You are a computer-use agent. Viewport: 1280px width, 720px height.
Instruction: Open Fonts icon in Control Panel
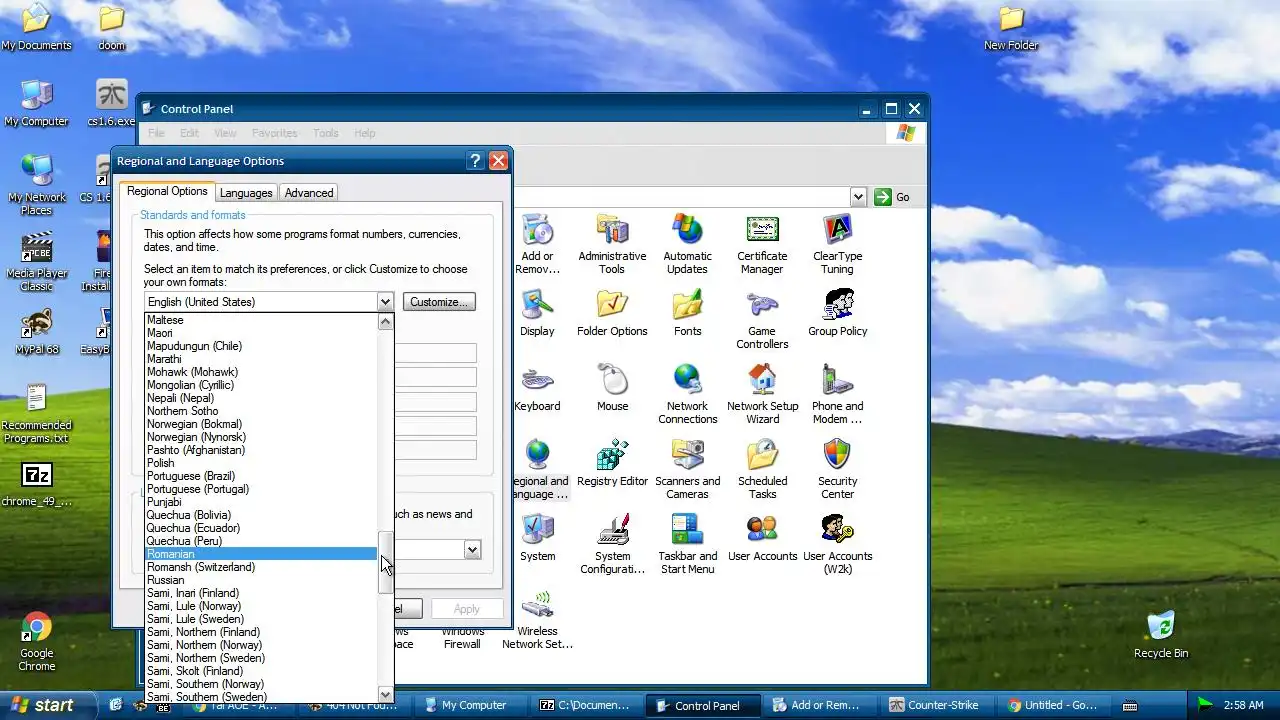[687, 313]
